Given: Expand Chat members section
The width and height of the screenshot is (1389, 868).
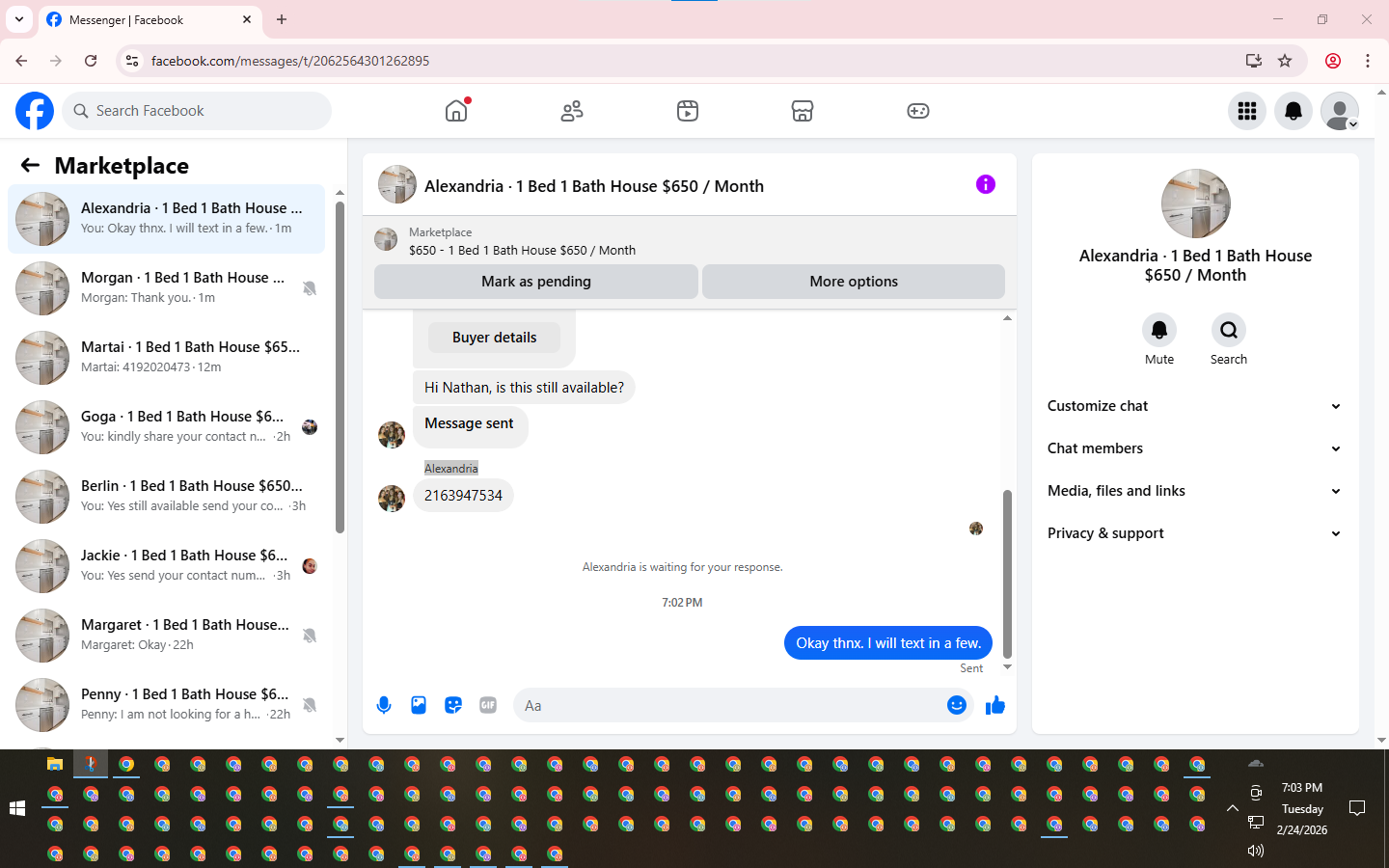Looking at the screenshot, I should click(x=1195, y=448).
